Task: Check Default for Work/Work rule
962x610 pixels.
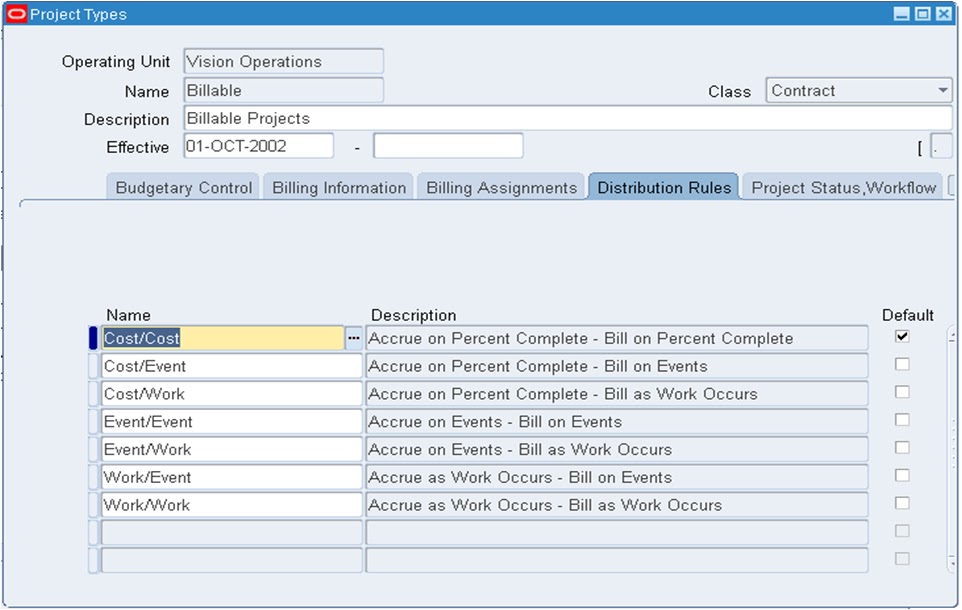Action: (903, 505)
